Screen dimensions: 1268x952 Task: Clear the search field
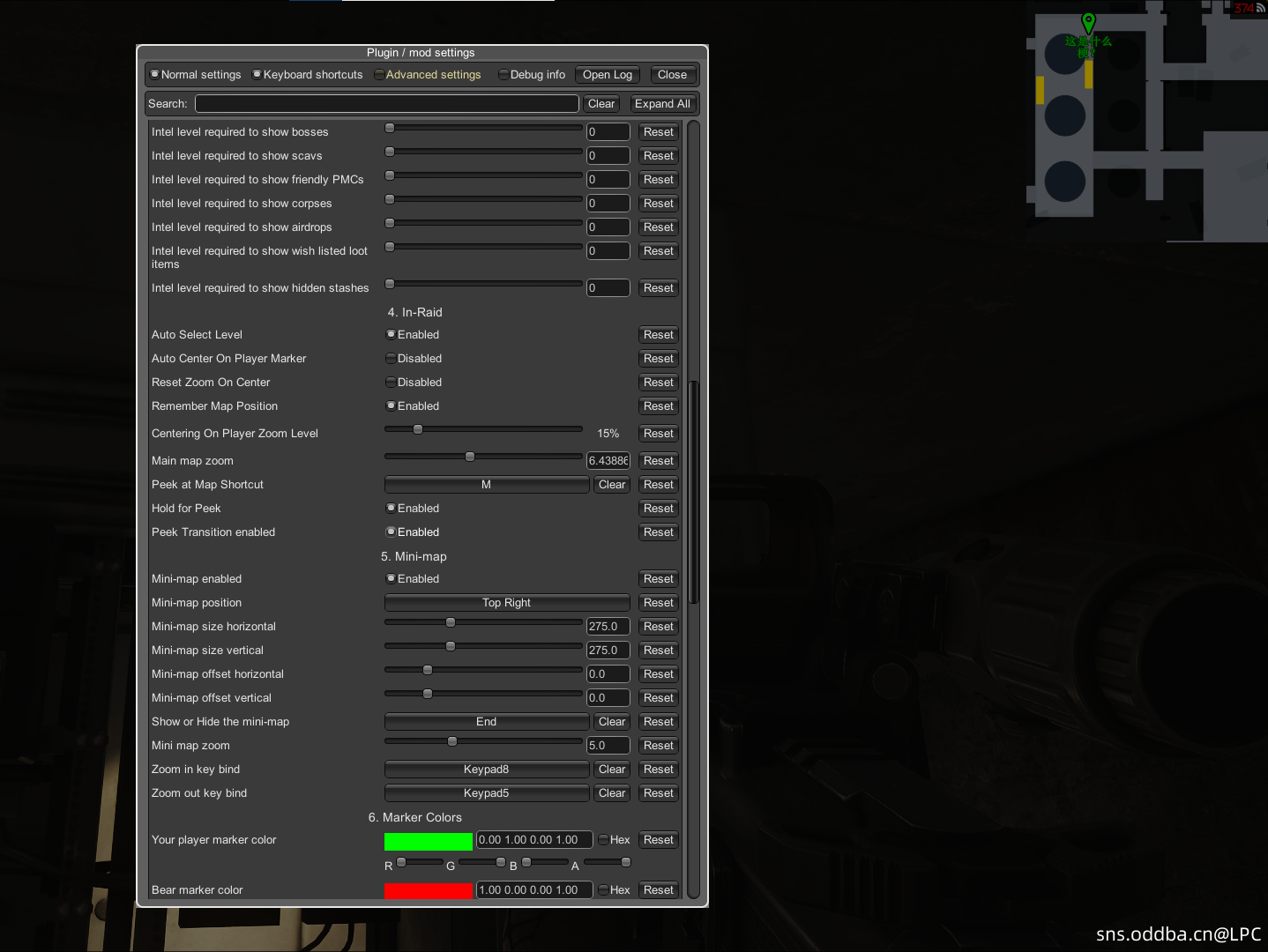click(601, 104)
